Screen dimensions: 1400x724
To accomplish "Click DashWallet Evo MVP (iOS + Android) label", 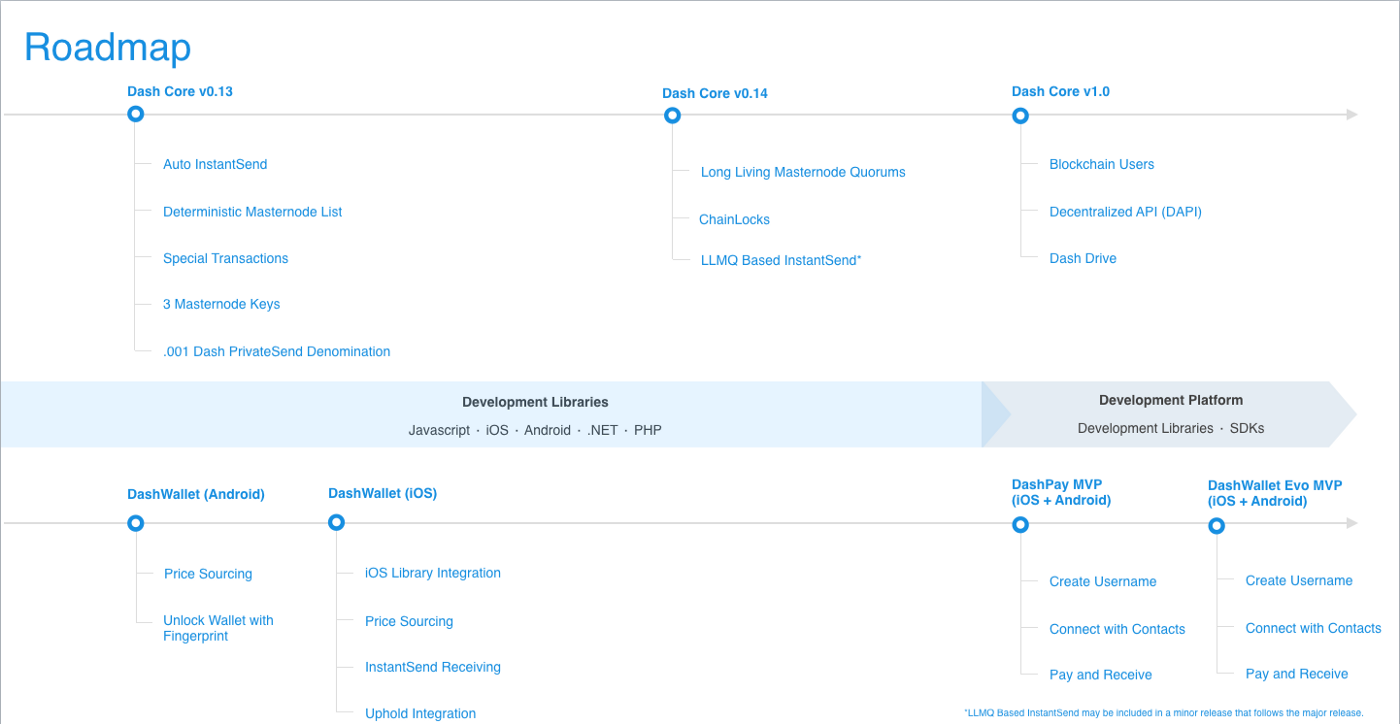I will click(1275, 493).
